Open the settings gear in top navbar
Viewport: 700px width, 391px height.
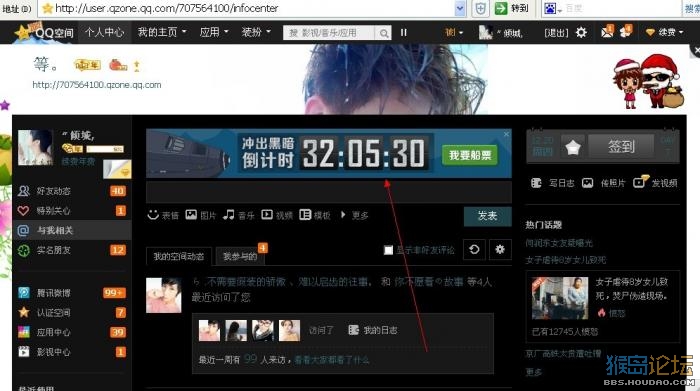[581, 33]
